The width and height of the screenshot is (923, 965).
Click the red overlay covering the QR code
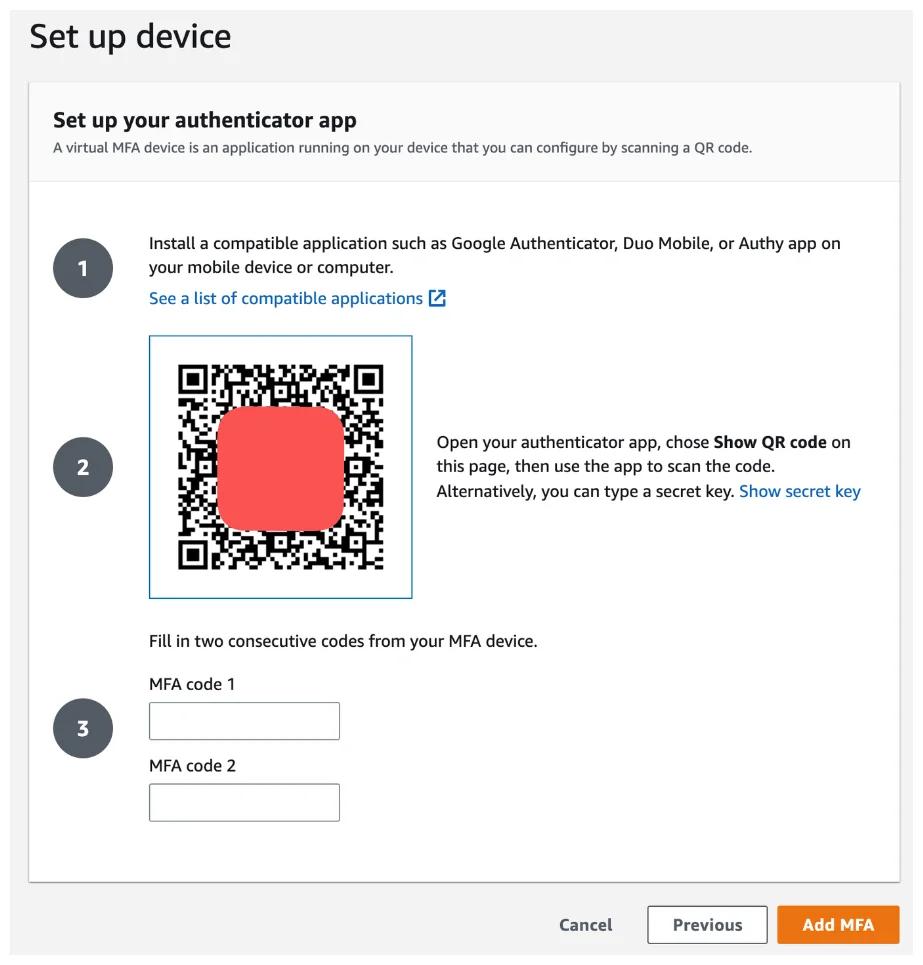coord(282,466)
